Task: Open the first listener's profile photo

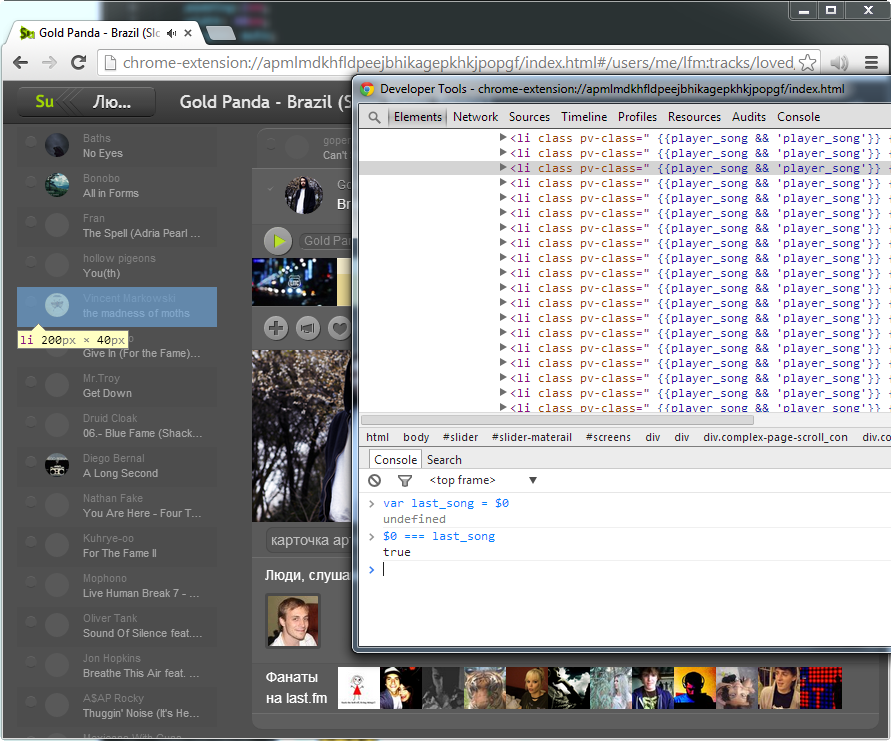Action: tap(293, 621)
